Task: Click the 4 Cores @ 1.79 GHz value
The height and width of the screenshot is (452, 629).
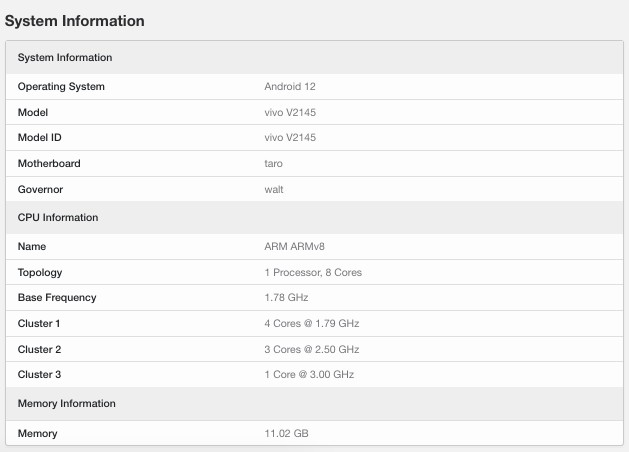Action: tap(312, 323)
